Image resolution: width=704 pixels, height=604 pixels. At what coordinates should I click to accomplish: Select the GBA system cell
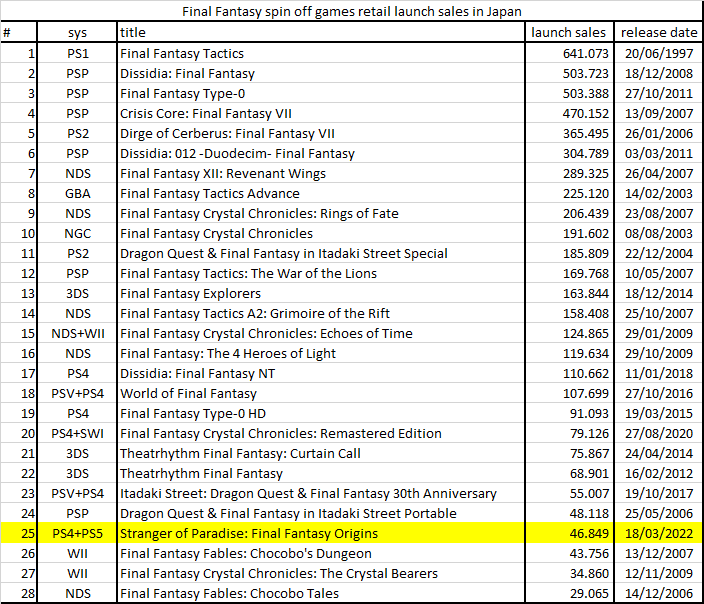pos(77,193)
